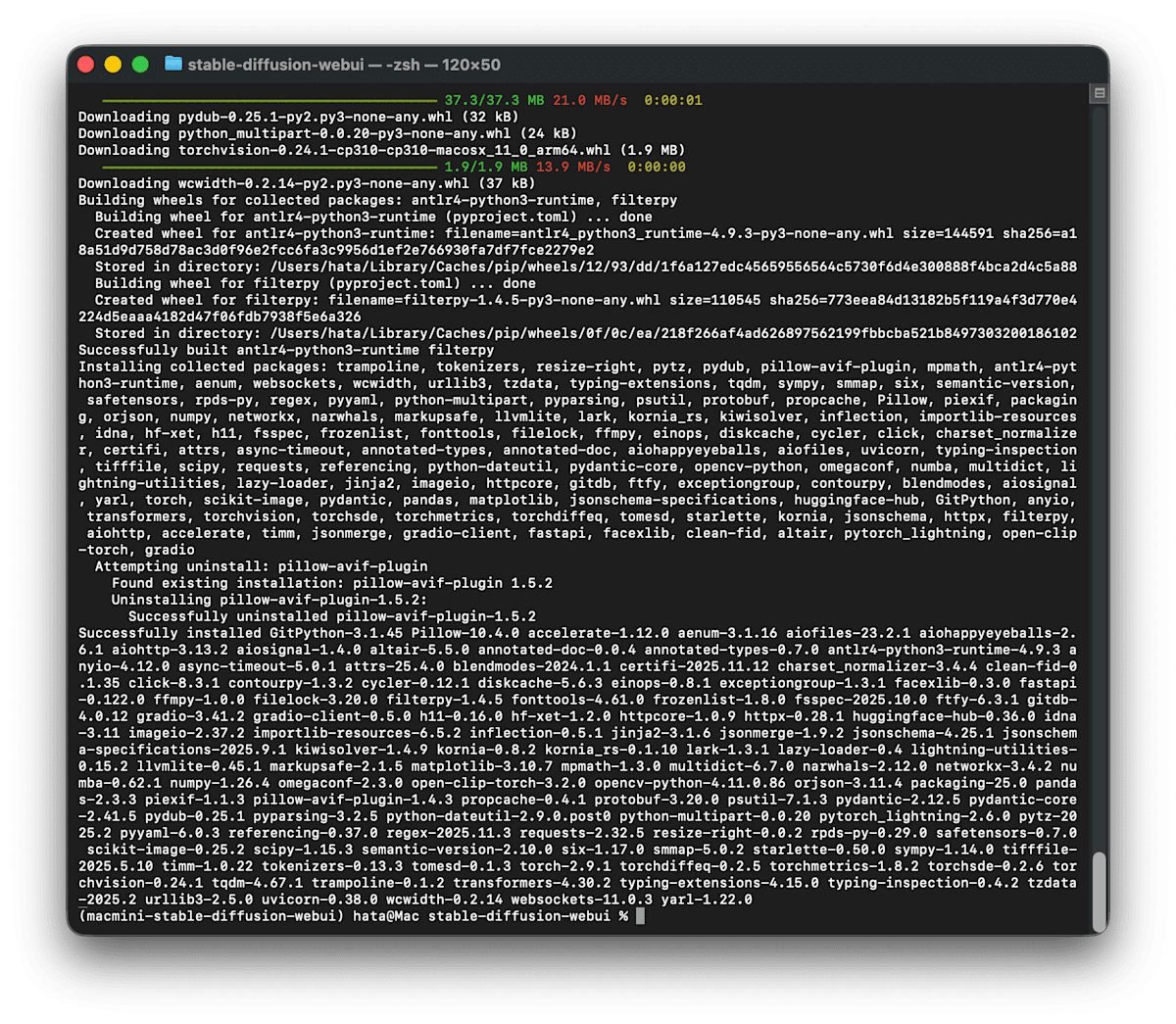Click 'Building wheel for antlr4-python3-runtime (pyproject.toml)' line
Image resolution: width=1176 pixels, height=1024 pixels.
point(373,217)
